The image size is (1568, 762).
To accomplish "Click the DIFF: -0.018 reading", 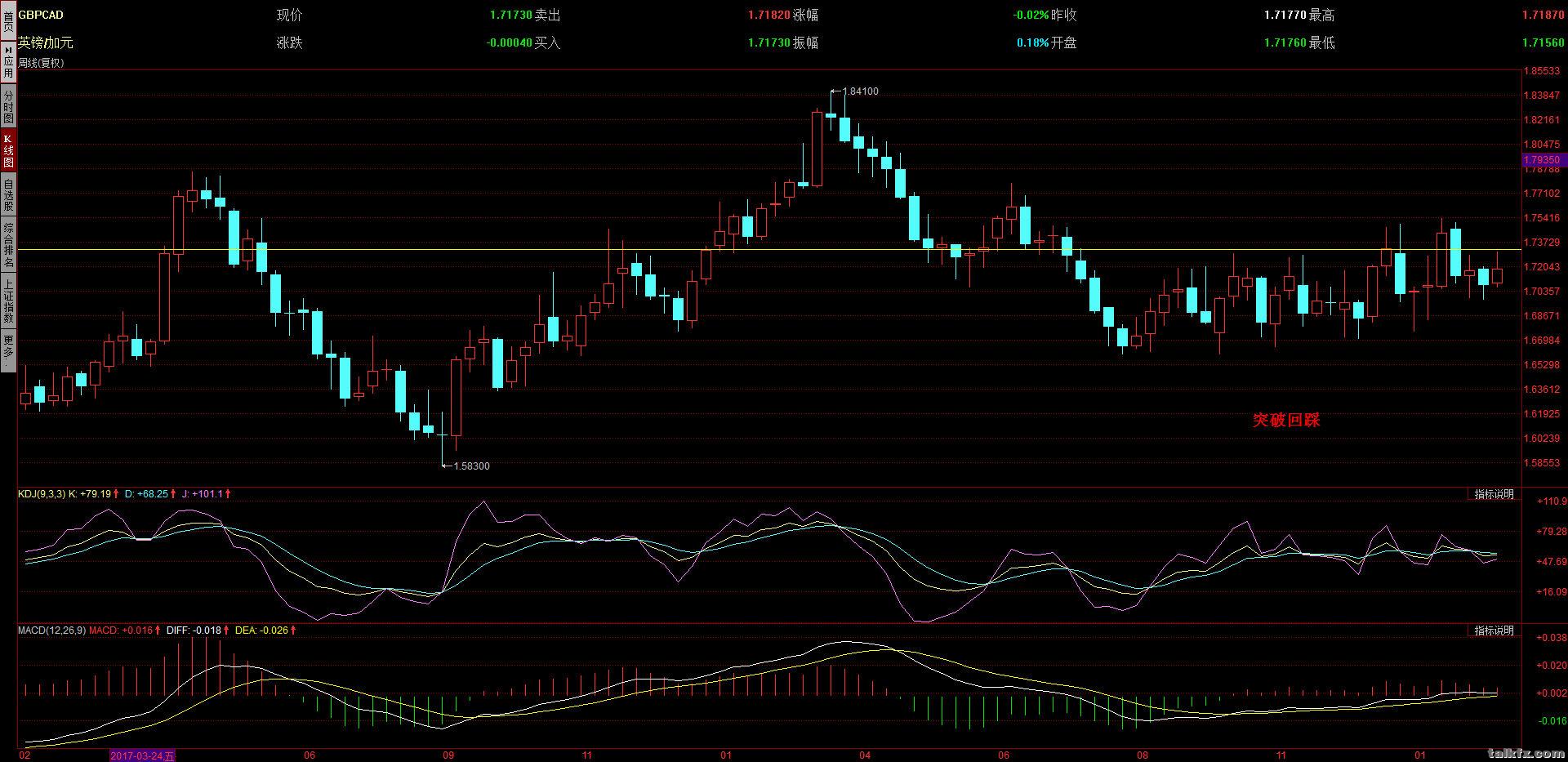I will [x=194, y=631].
